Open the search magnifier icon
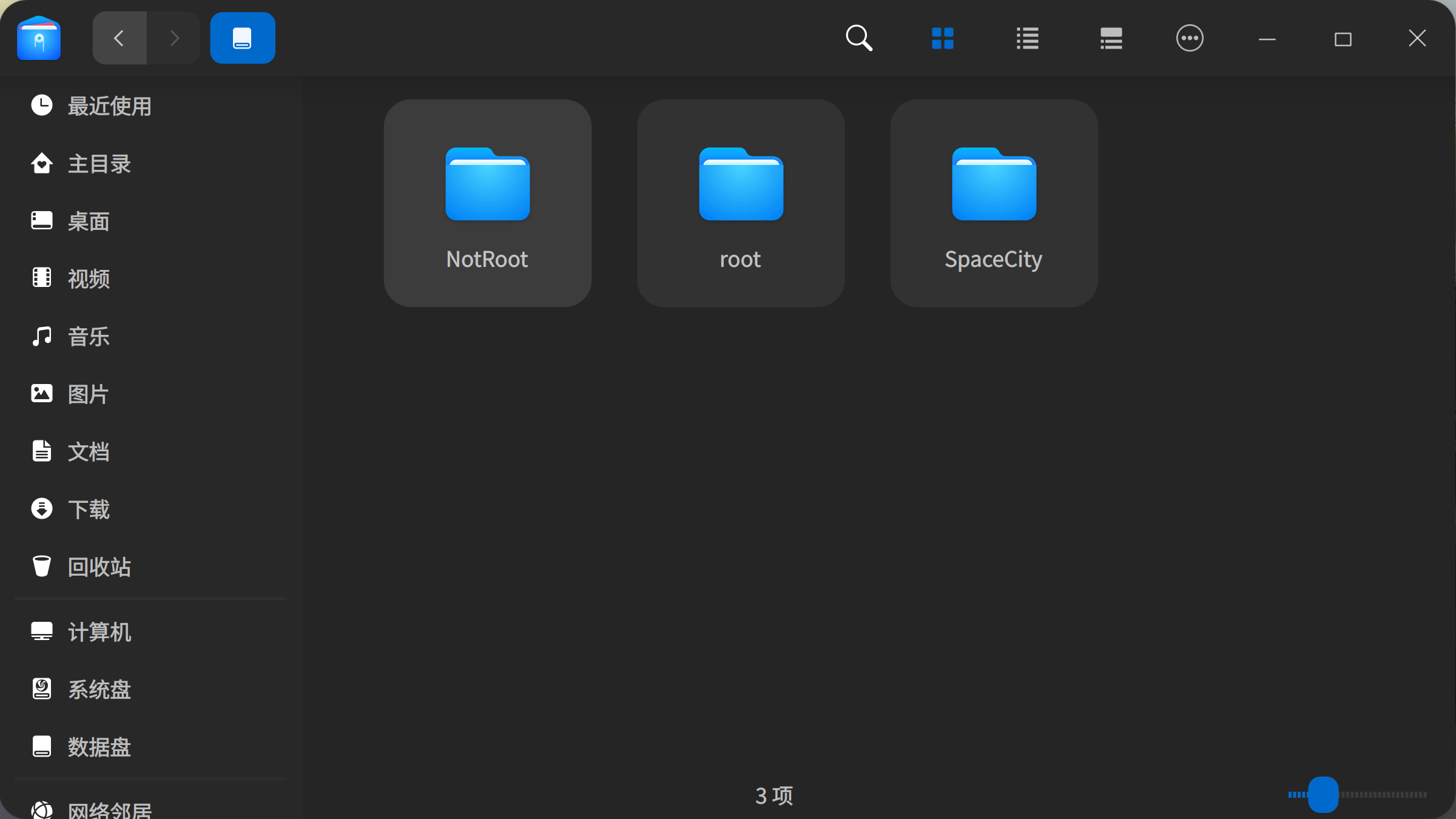The height and width of the screenshot is (819, 1456). point(859,38)
